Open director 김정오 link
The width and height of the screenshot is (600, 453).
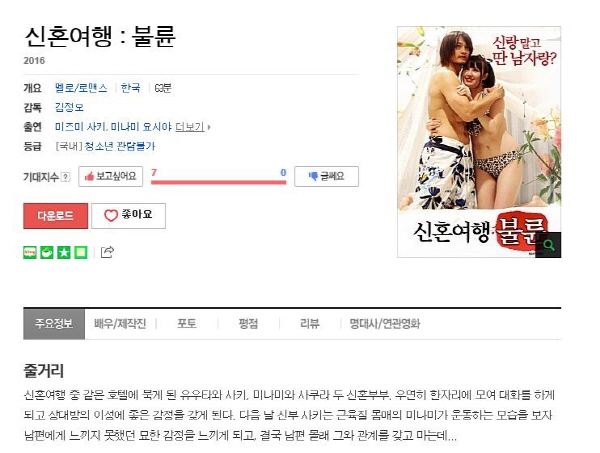coord(69,107)
